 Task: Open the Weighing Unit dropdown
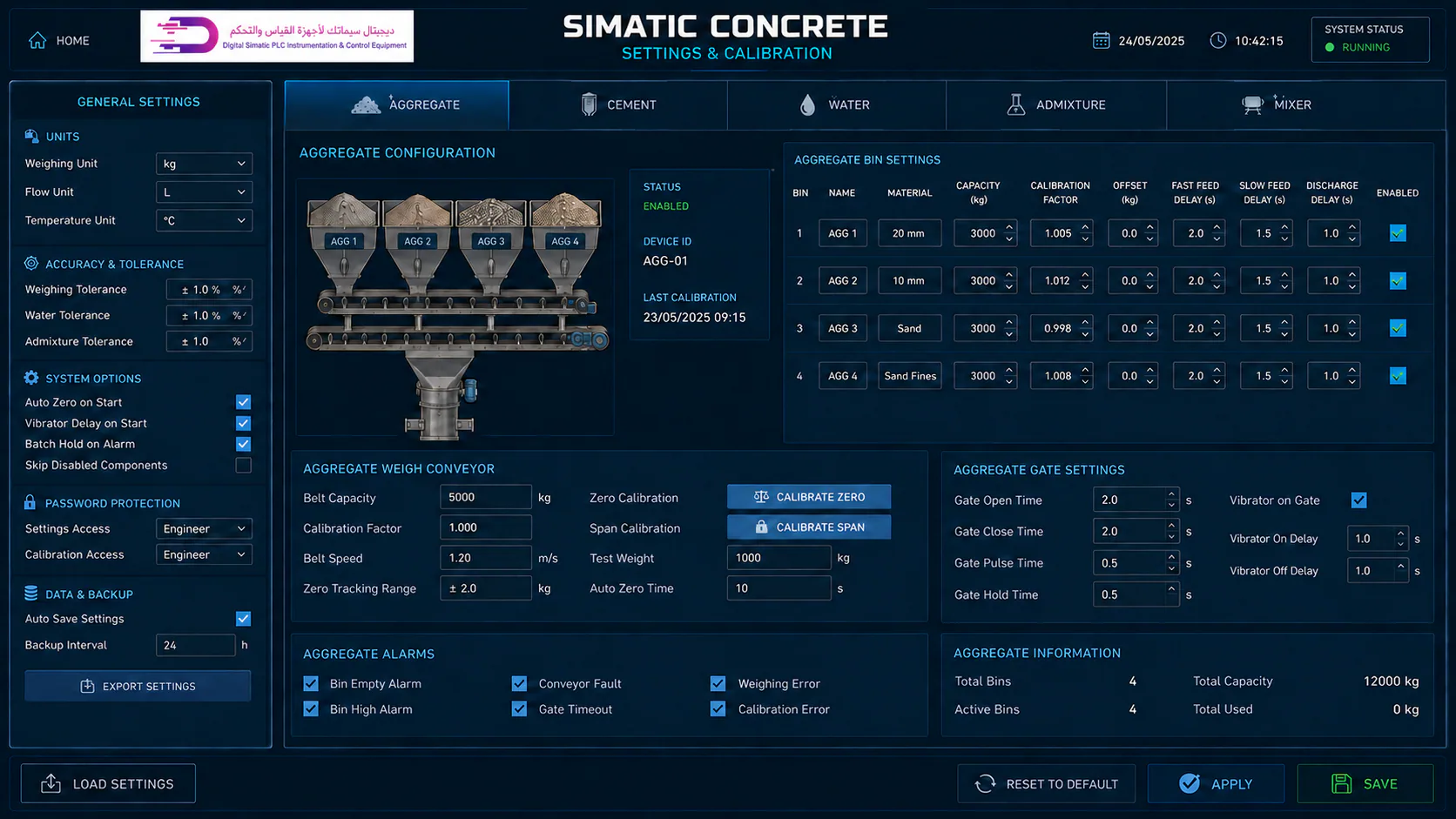[x=205, y=164]
